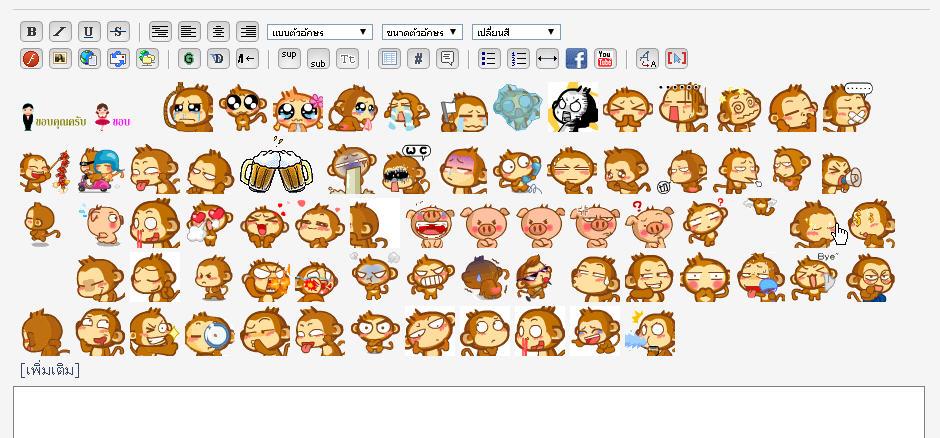Toggle underline formatting
Image resolution: width=940 pixels, height=438 pixels.
click(x=89, y=32)
